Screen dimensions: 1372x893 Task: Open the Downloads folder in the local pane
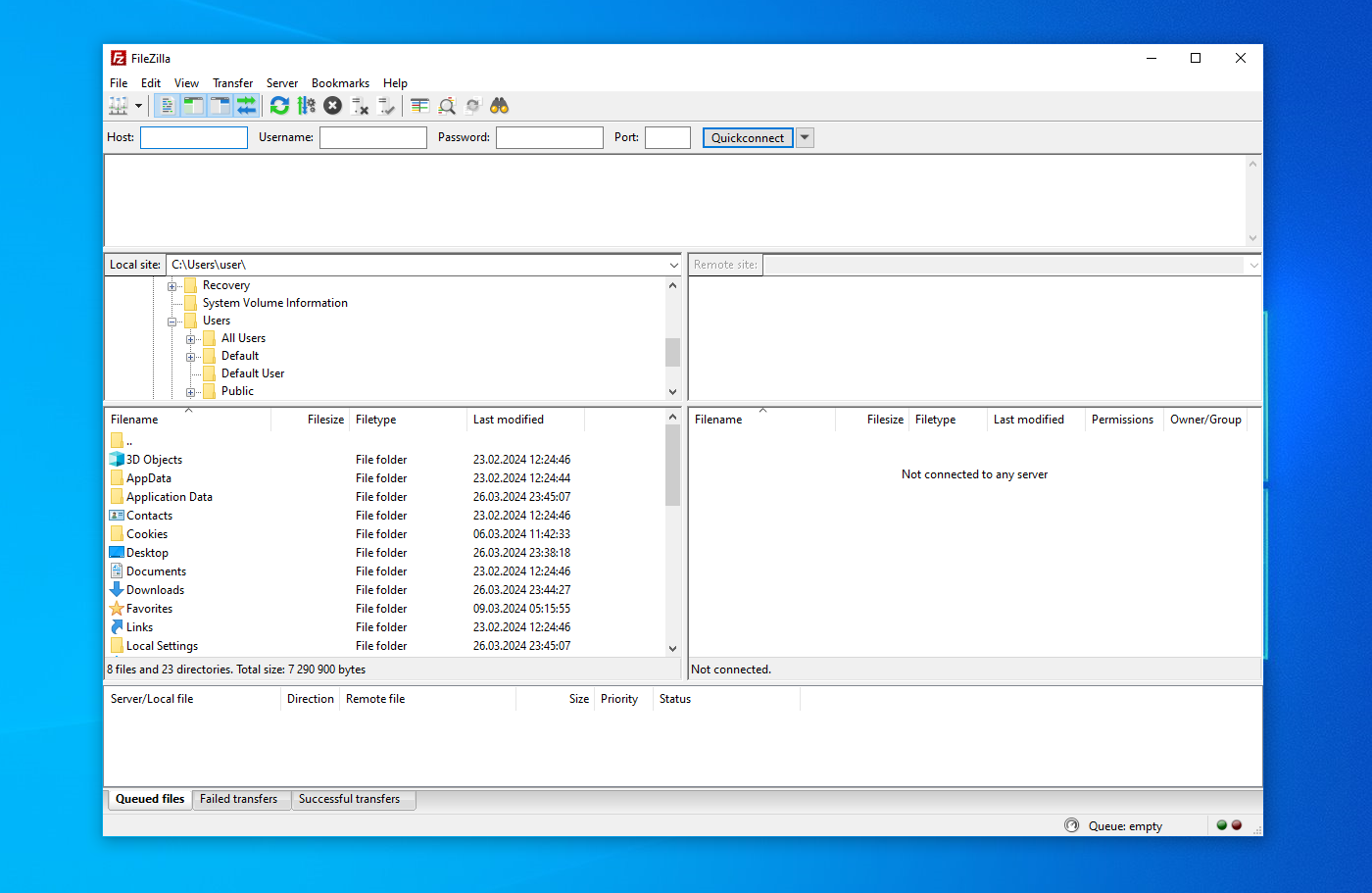pyautogui.click(x=154, y=589)
